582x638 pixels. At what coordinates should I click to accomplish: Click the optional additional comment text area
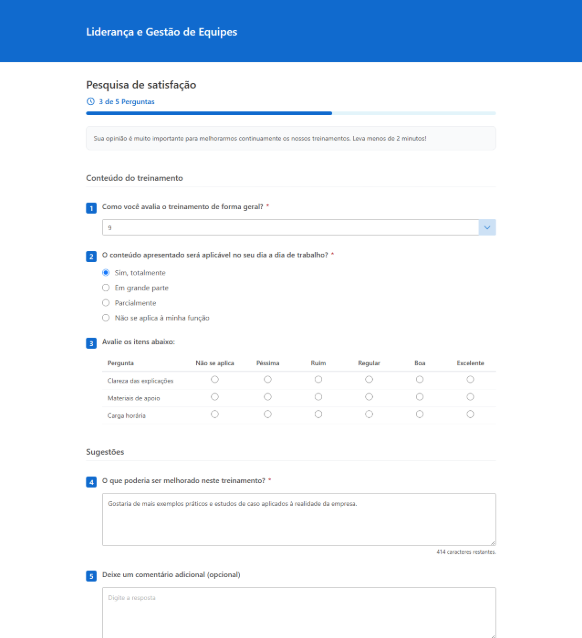pos(299,612)
